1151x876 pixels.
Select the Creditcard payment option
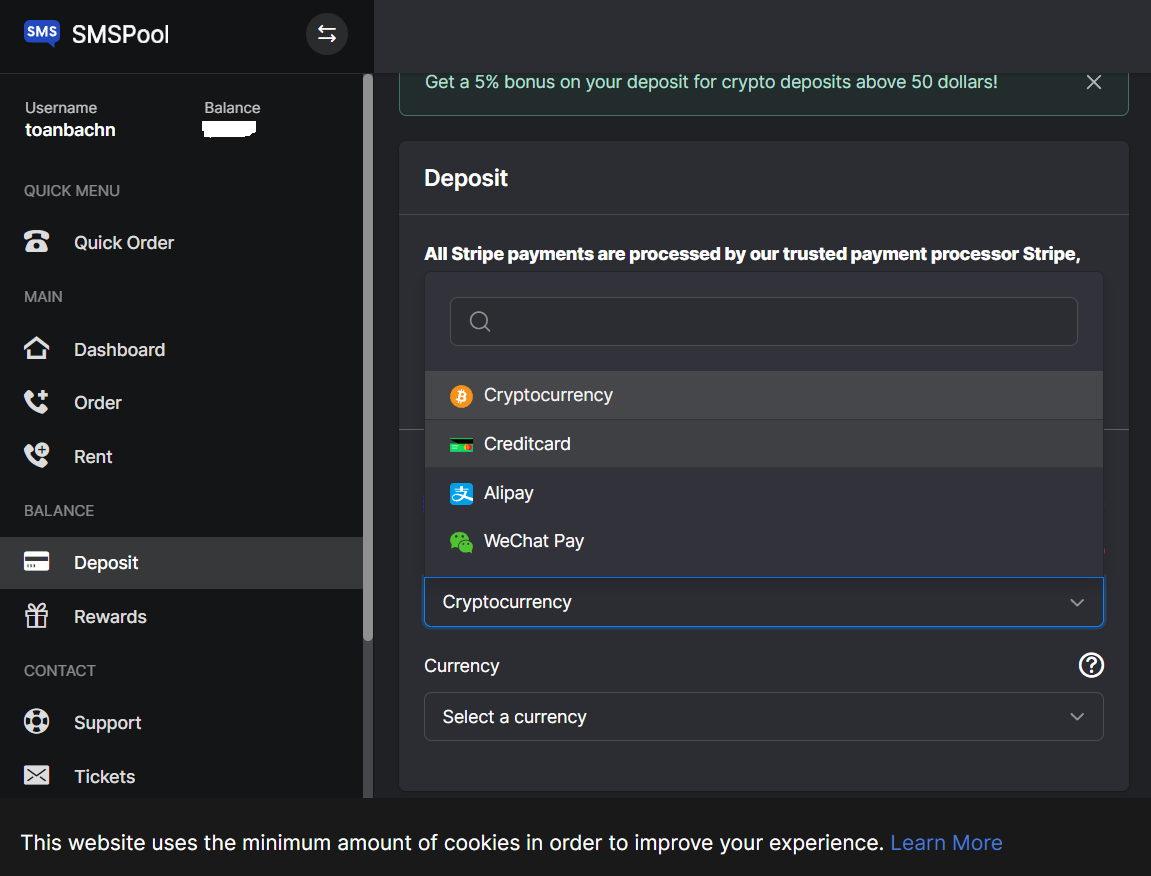point(527,444)
